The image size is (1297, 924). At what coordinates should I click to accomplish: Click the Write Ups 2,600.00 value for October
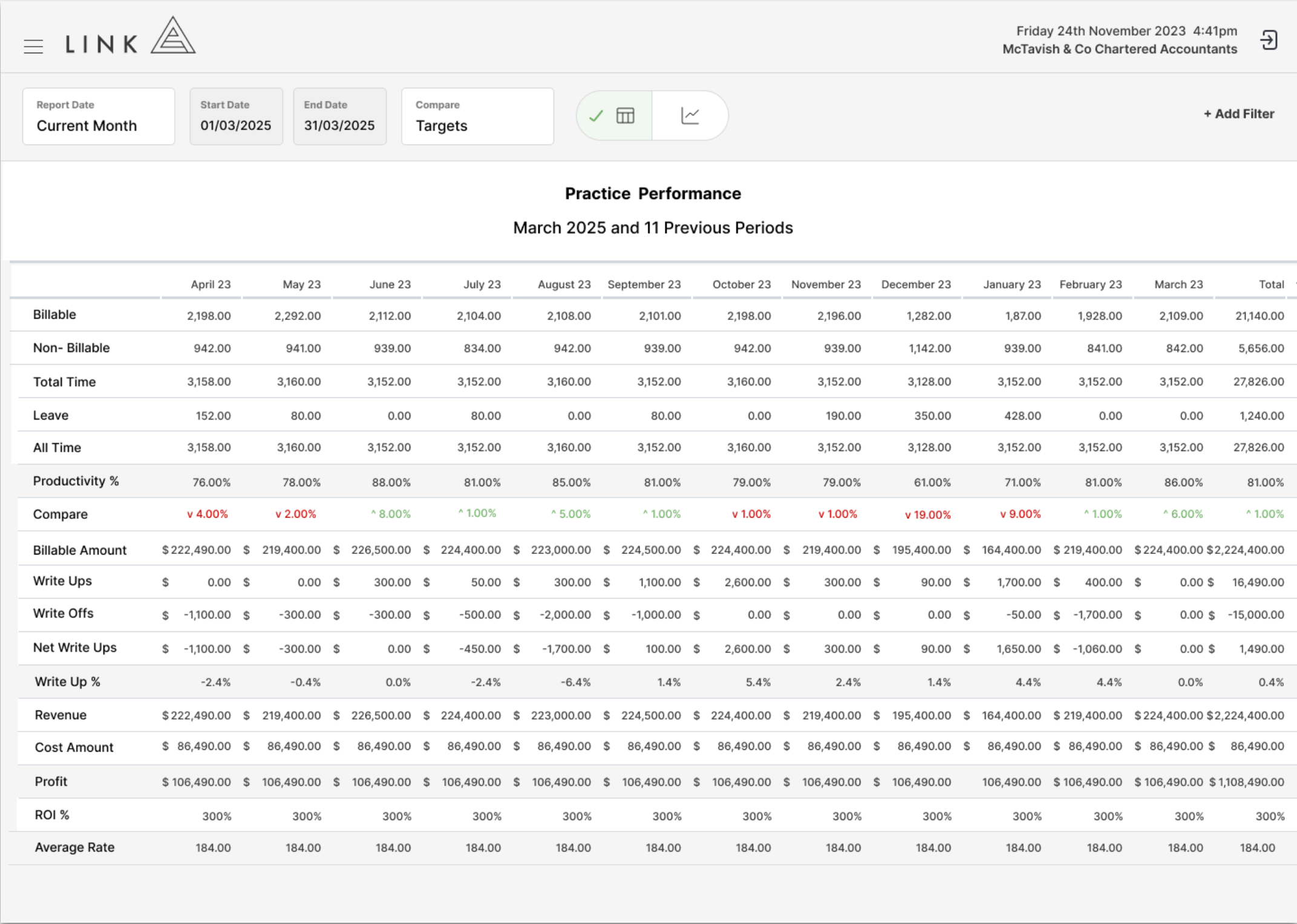748,582
